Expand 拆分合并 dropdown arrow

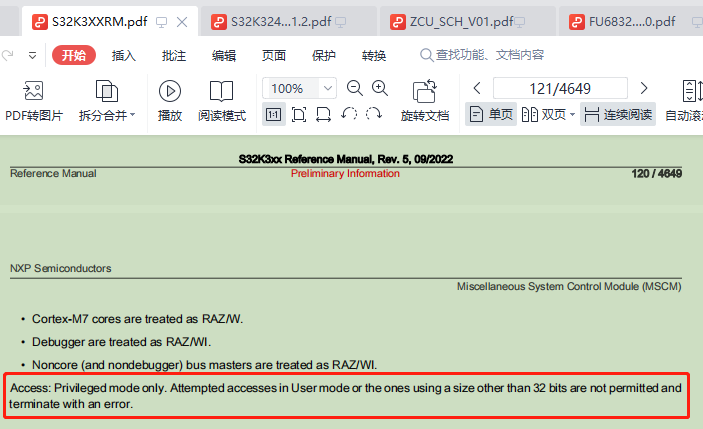tap(133, 115)
